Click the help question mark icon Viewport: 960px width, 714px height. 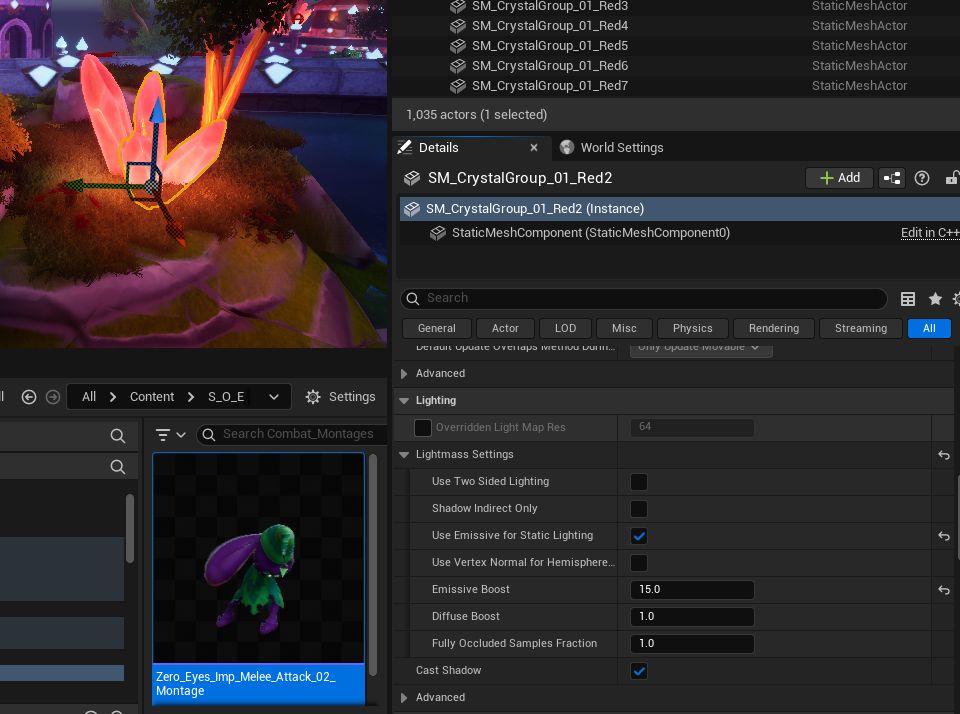click(x=921, y=178)
